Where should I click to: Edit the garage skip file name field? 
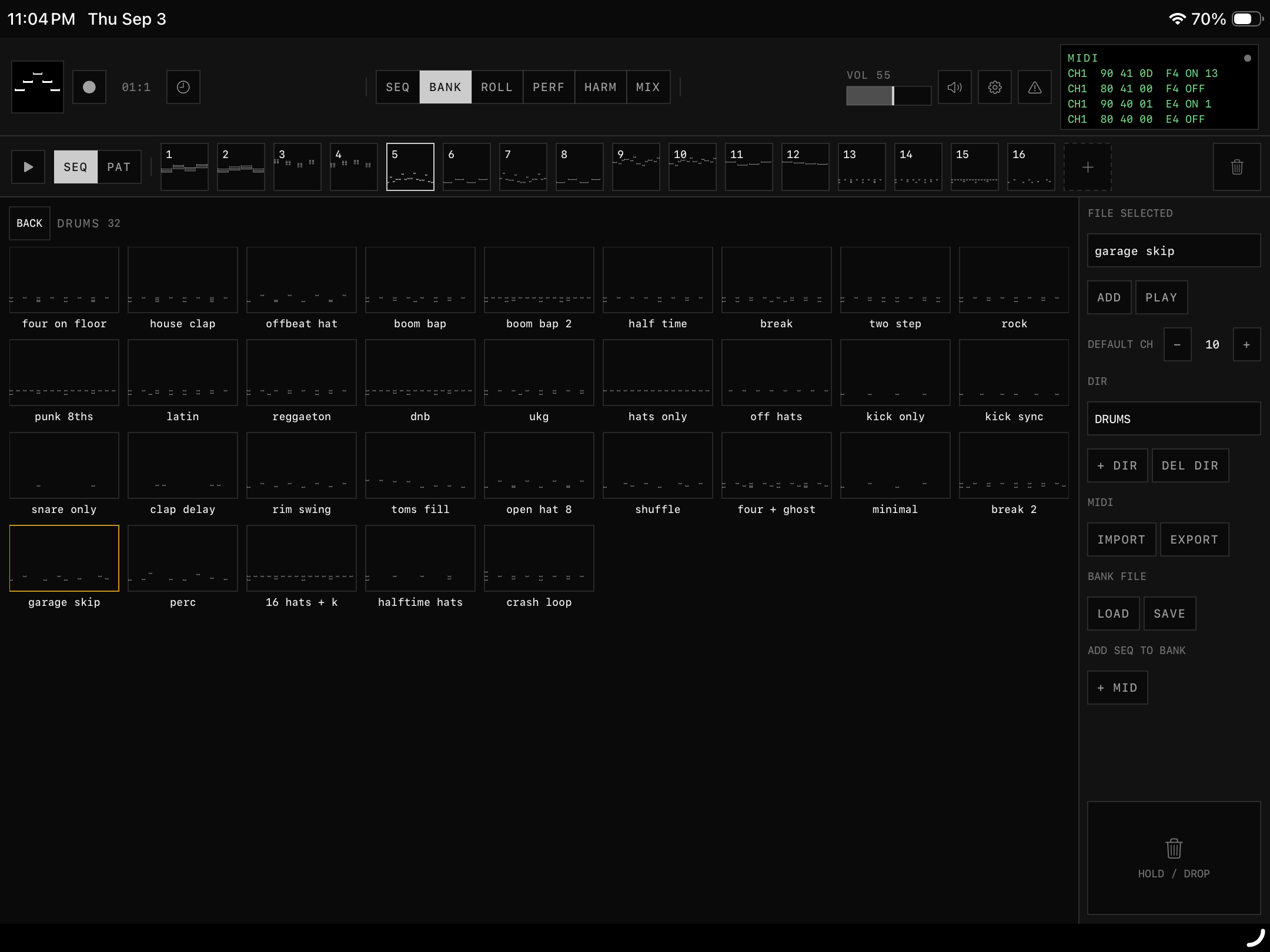click(x=1174, y=250)
